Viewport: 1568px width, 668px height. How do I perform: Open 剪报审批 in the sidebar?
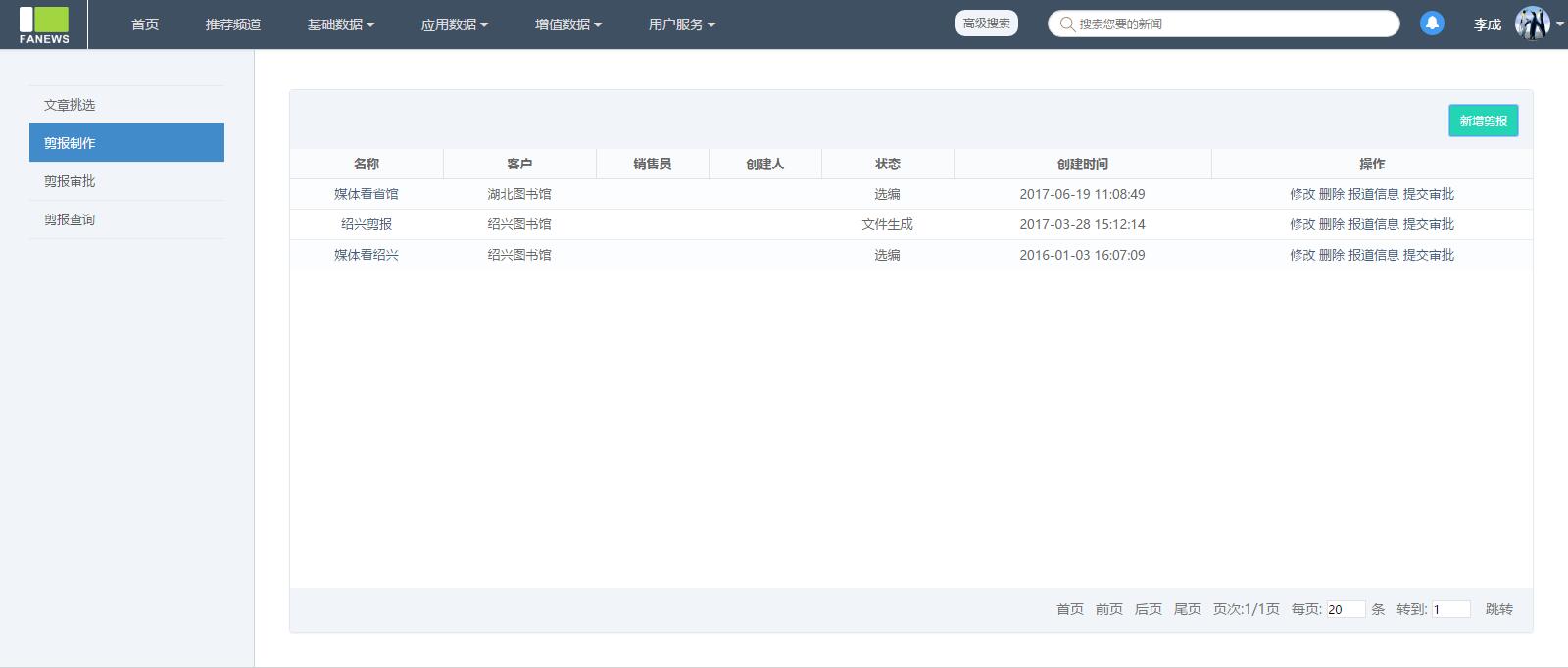click(x=127, y=181)
